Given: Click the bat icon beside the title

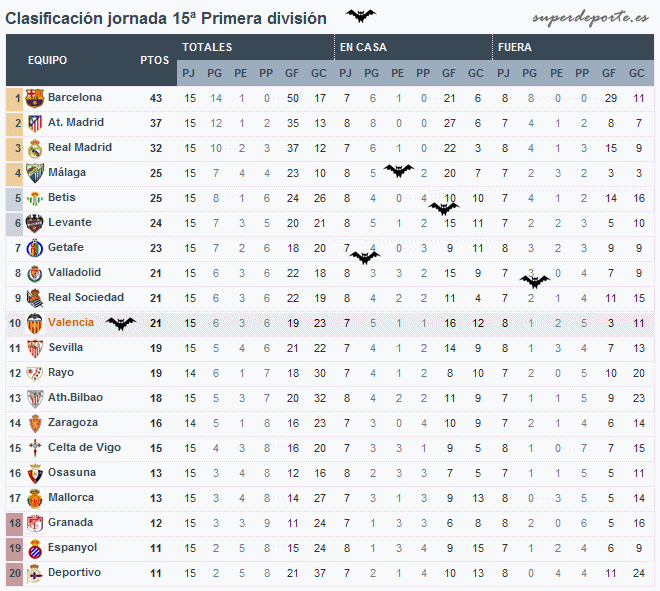Looking at the screenshot, I should click(361, 16).
